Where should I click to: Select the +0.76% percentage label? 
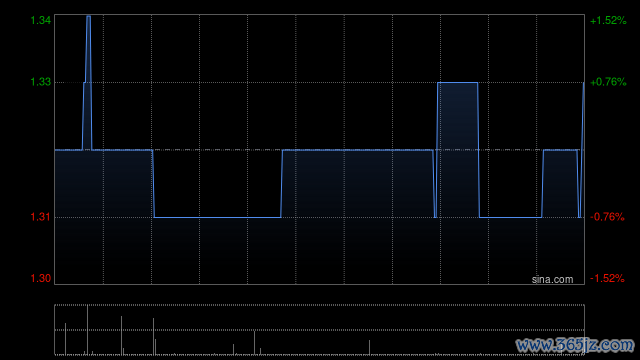[608, 82]
